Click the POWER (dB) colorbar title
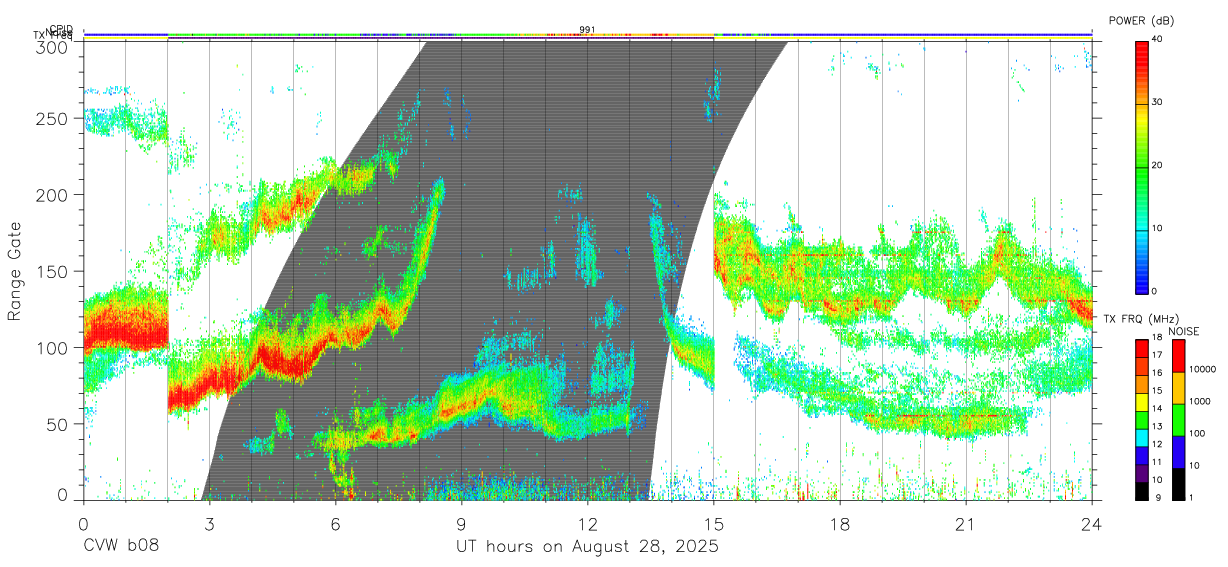 [x=1141, y=21]
